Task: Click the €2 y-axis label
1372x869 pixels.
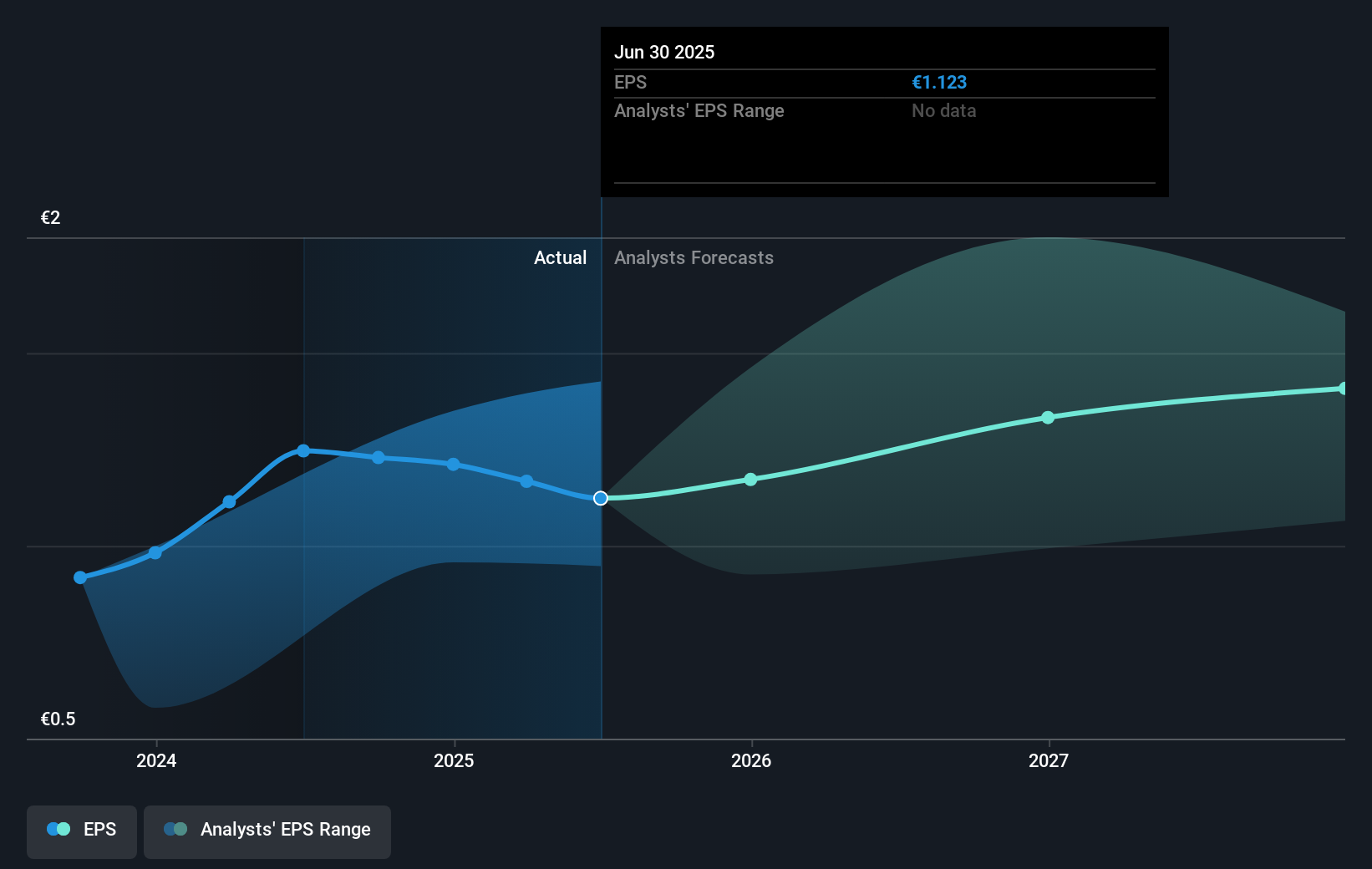Action: point(51,217)
